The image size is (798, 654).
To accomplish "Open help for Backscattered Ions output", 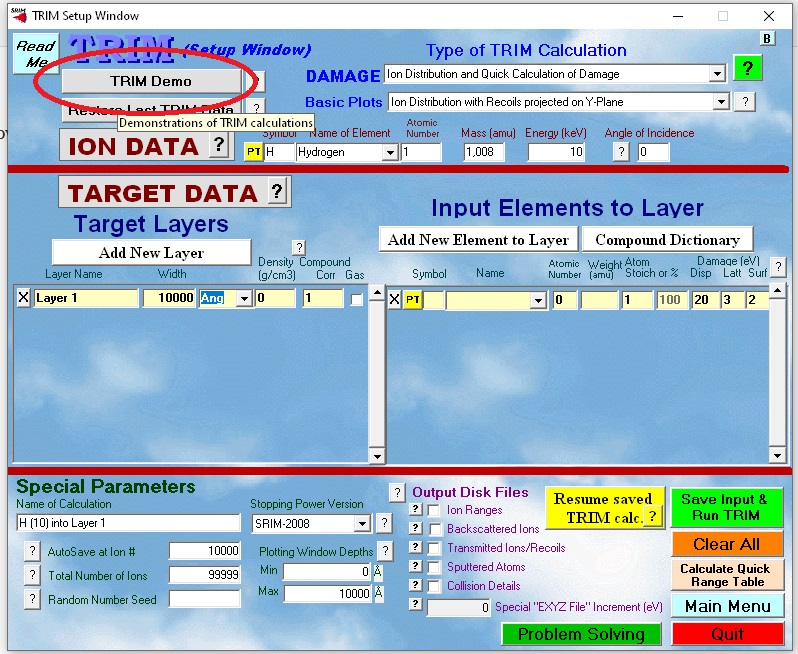I will tap(415, 528).
